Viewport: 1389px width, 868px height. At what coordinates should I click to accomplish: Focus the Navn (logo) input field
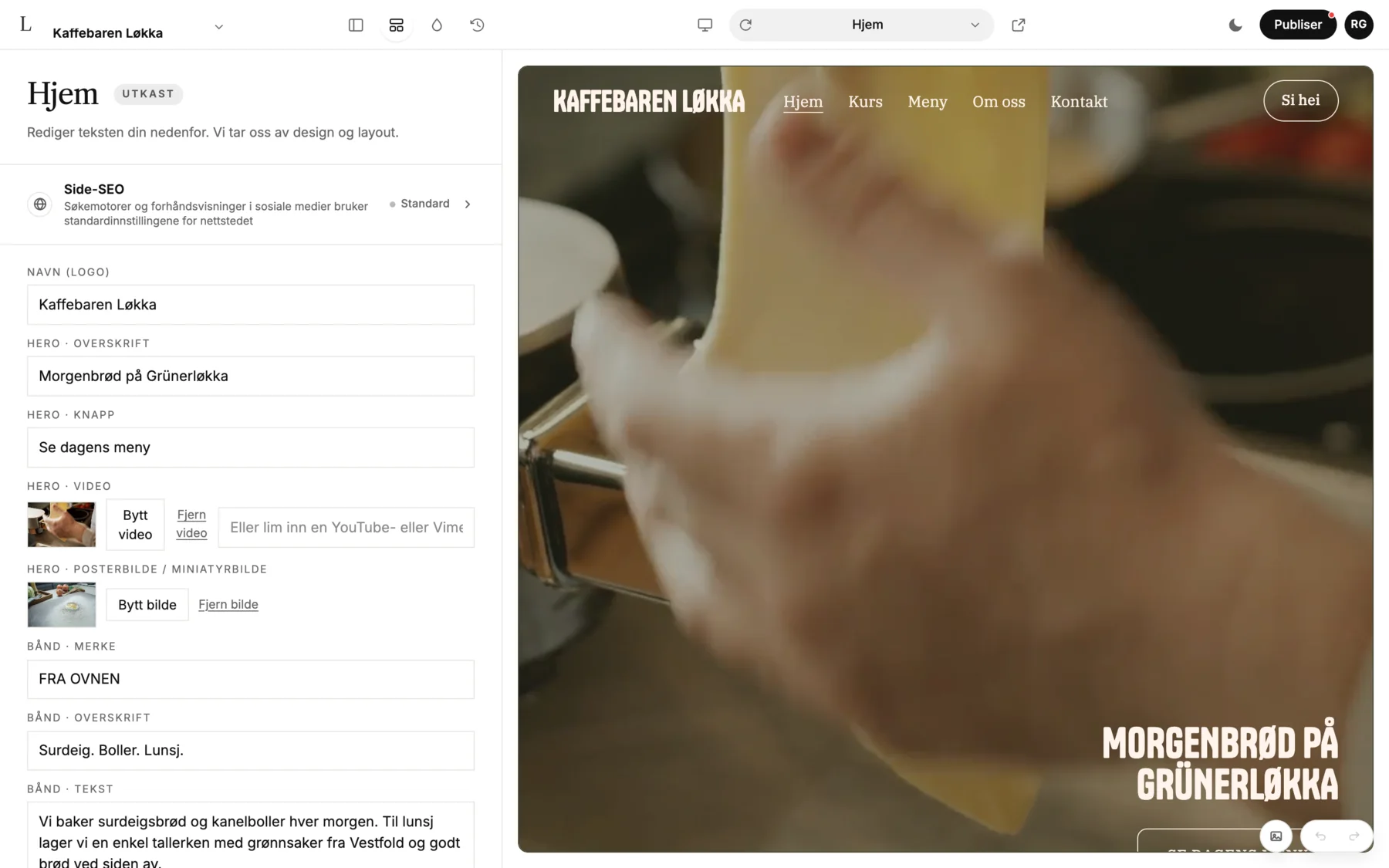pos(251,305)
